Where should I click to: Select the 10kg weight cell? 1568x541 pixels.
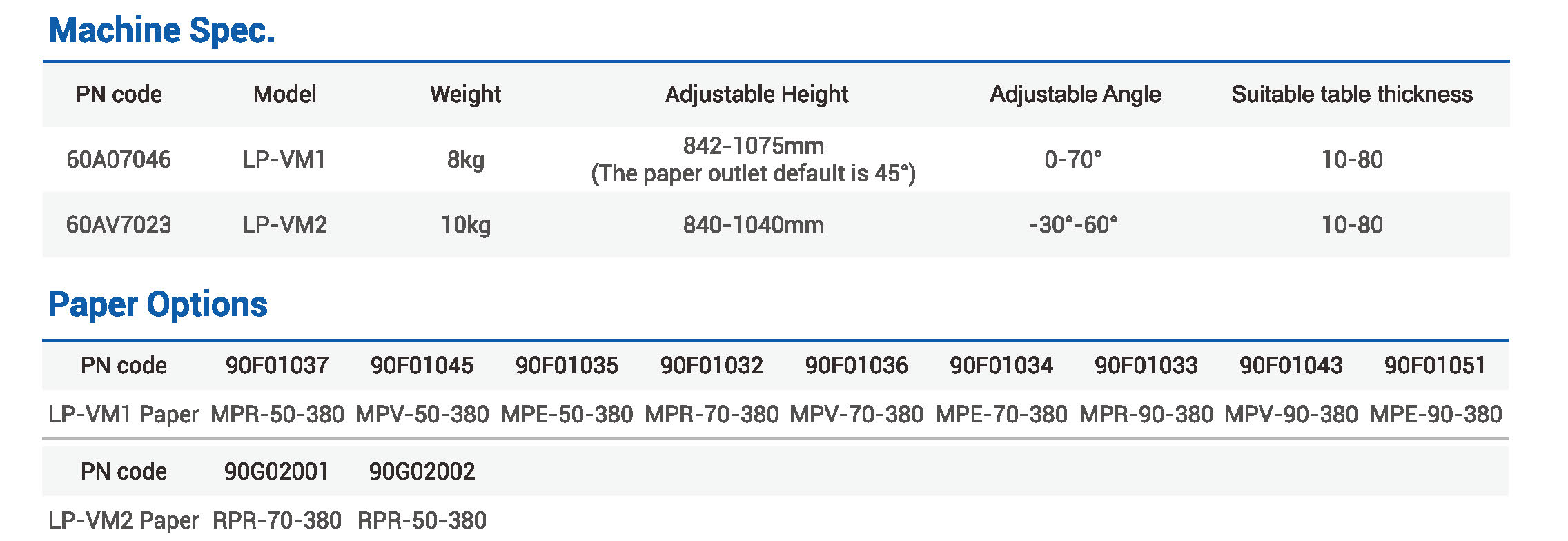(x=465, y=225)
